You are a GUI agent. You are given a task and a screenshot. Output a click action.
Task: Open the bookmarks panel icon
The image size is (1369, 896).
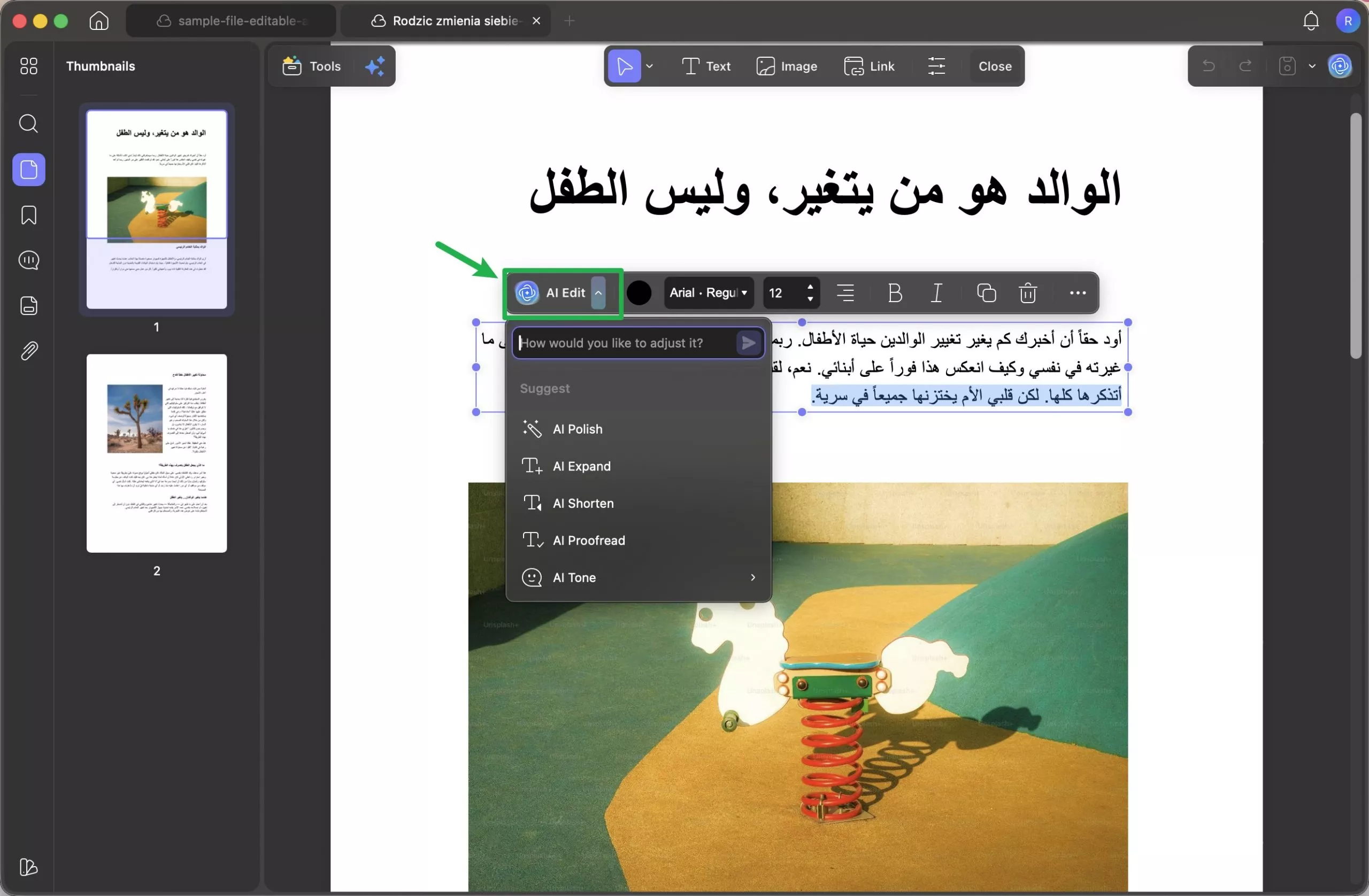coord(28,215)
